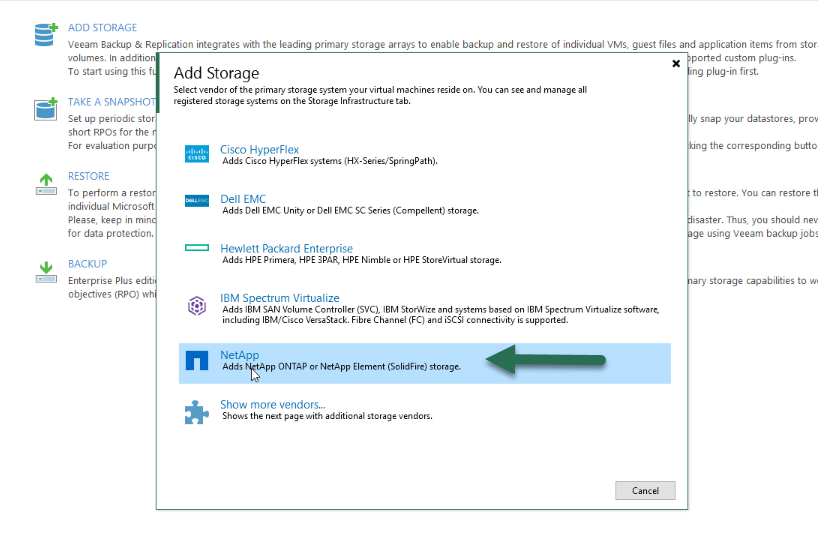Select Hewlett Packard Enterprise vendor link
Viewport: 818px width, 551px height.
pyautogui.click(x=286, y=248)
